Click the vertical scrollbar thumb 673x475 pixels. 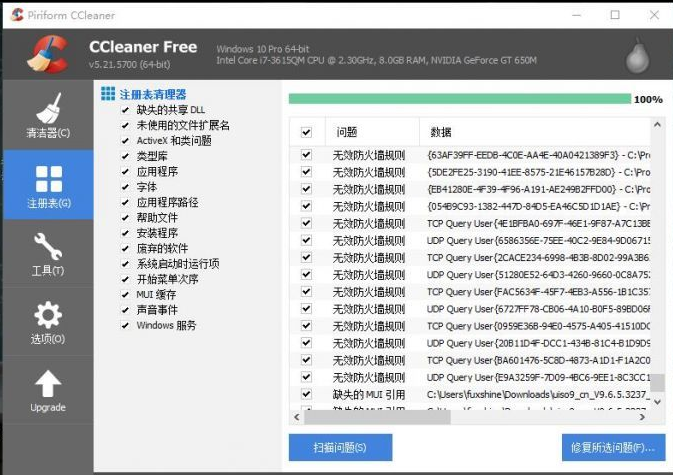tap(657, 382)
